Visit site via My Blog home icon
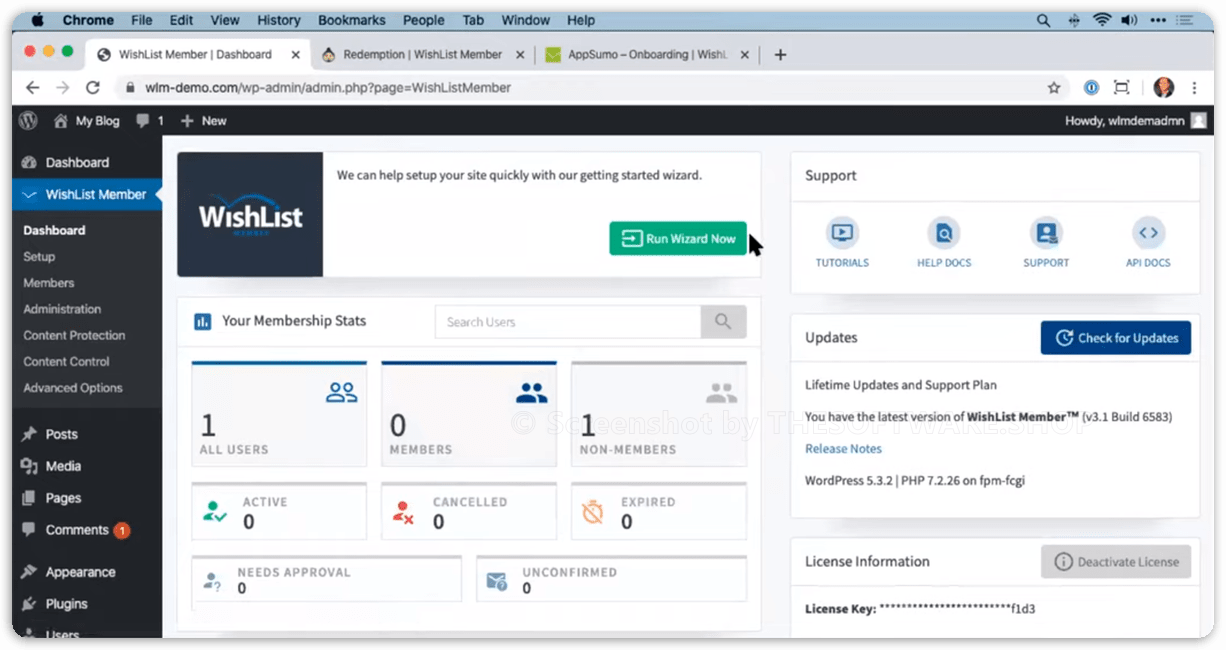Screen dimensions: 1226x650 (x=86, y=120)
